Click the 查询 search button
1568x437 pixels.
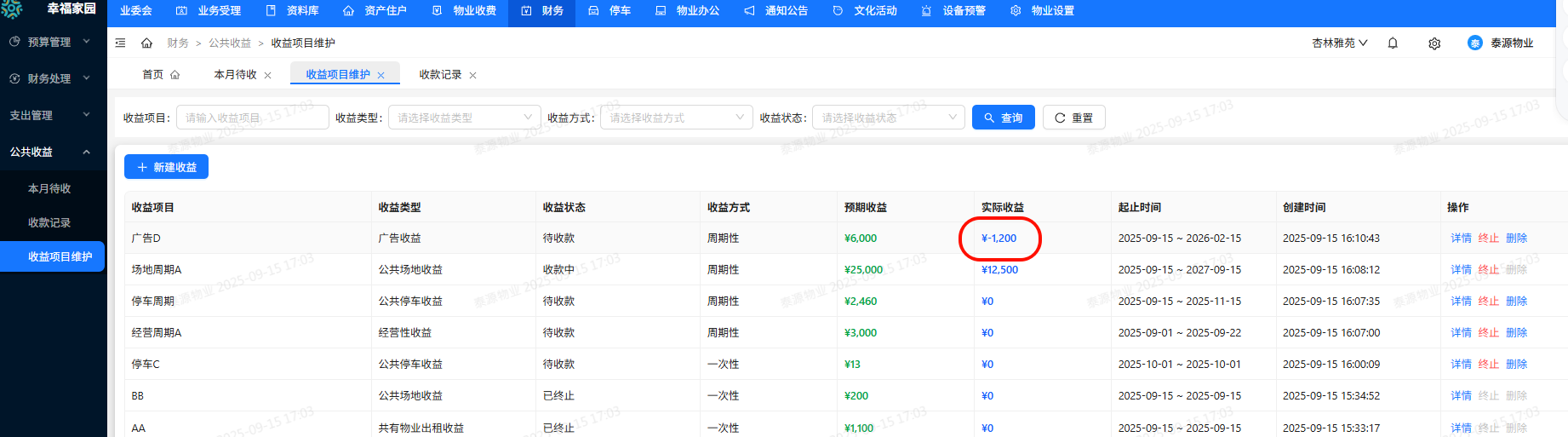pos(1003,118)
